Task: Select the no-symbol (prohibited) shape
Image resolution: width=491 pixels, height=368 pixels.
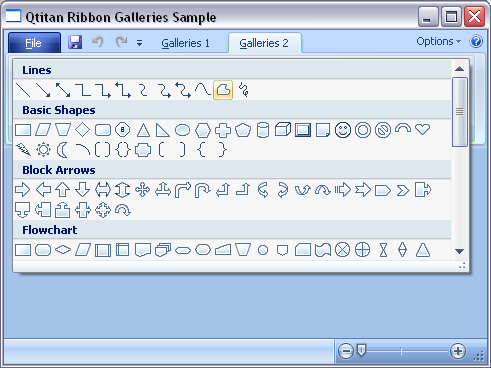Action: click(383, 130)
